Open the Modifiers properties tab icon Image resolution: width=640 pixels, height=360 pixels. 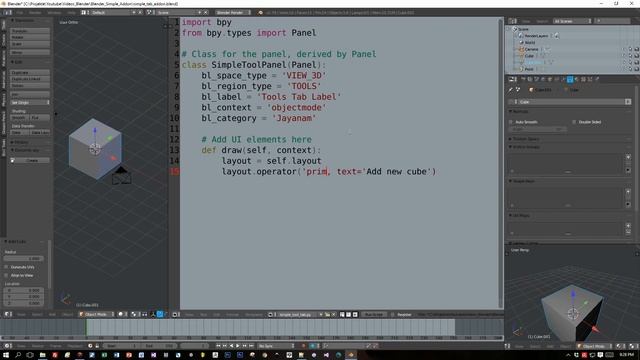tap(563, 79)
